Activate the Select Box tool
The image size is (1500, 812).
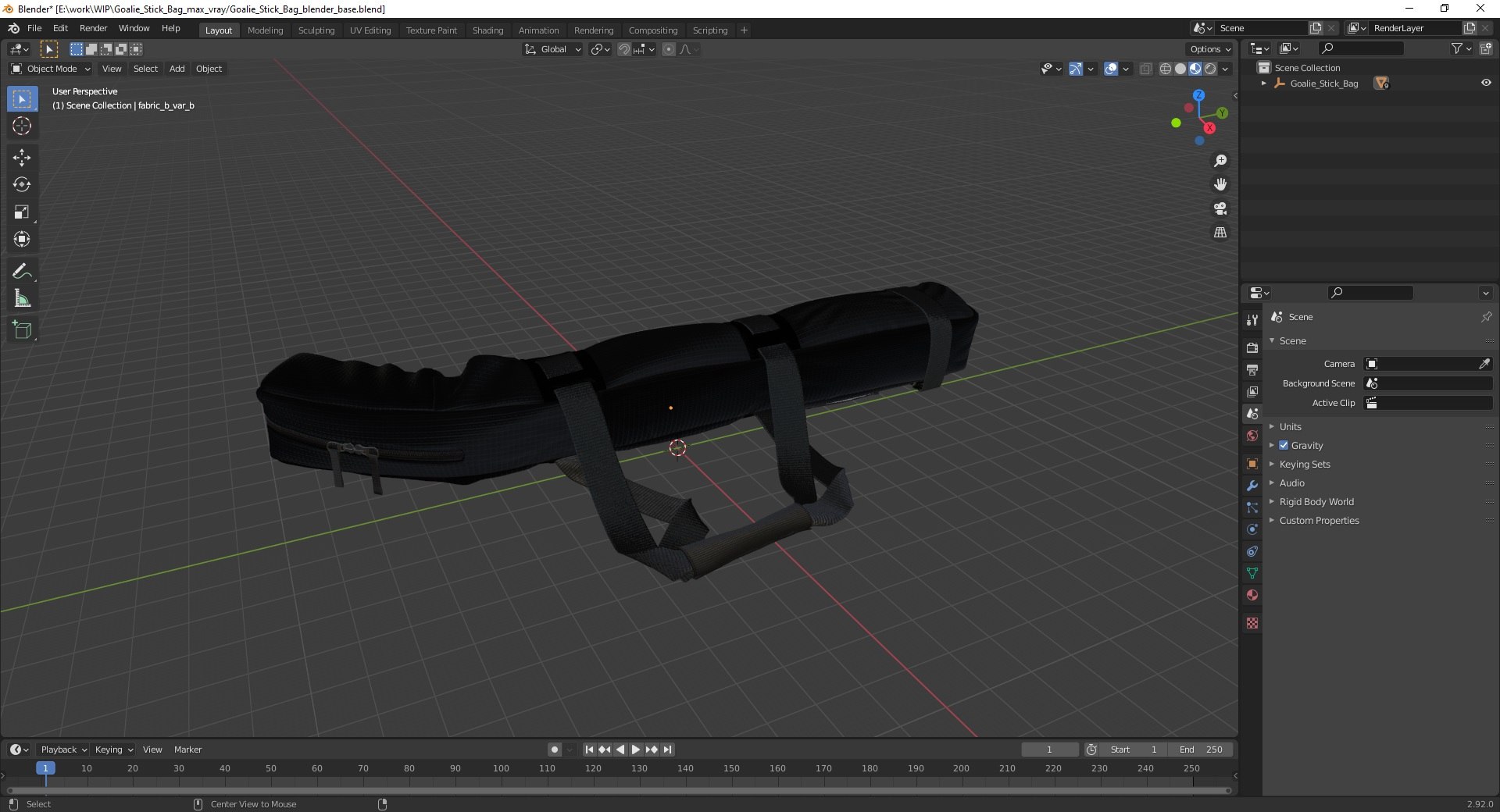tap(22, 99)
